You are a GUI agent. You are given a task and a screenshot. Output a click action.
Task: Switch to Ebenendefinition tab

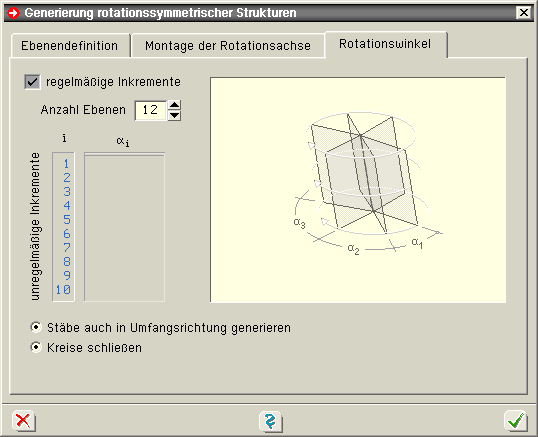tap(70, 46)
